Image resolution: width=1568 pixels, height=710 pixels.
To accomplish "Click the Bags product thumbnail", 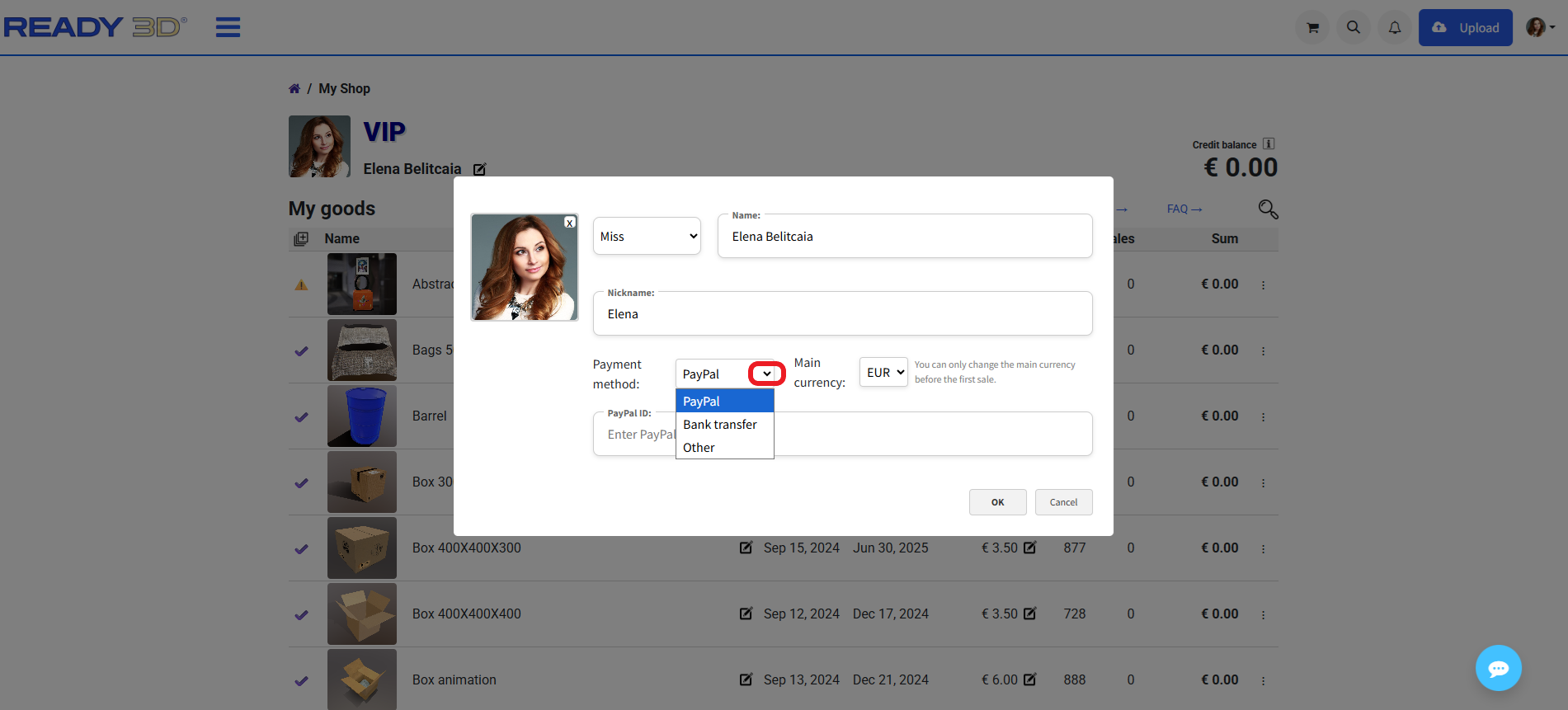I will pyautogui.click(x=362, y=350).
